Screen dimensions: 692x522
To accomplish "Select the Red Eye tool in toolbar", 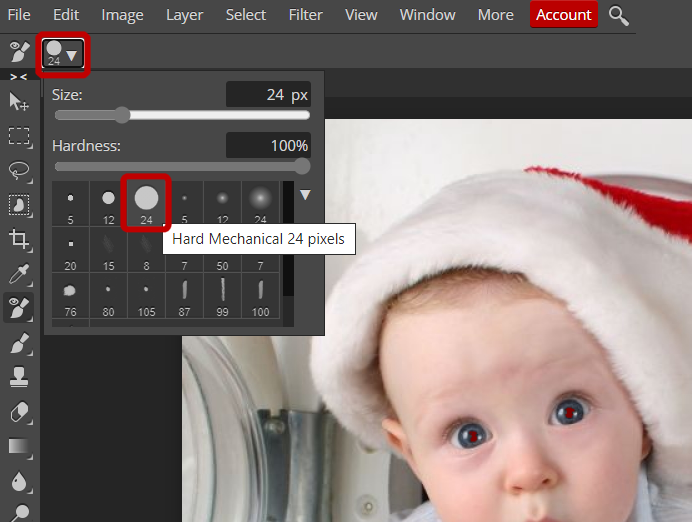I will [x=19, y=308].
